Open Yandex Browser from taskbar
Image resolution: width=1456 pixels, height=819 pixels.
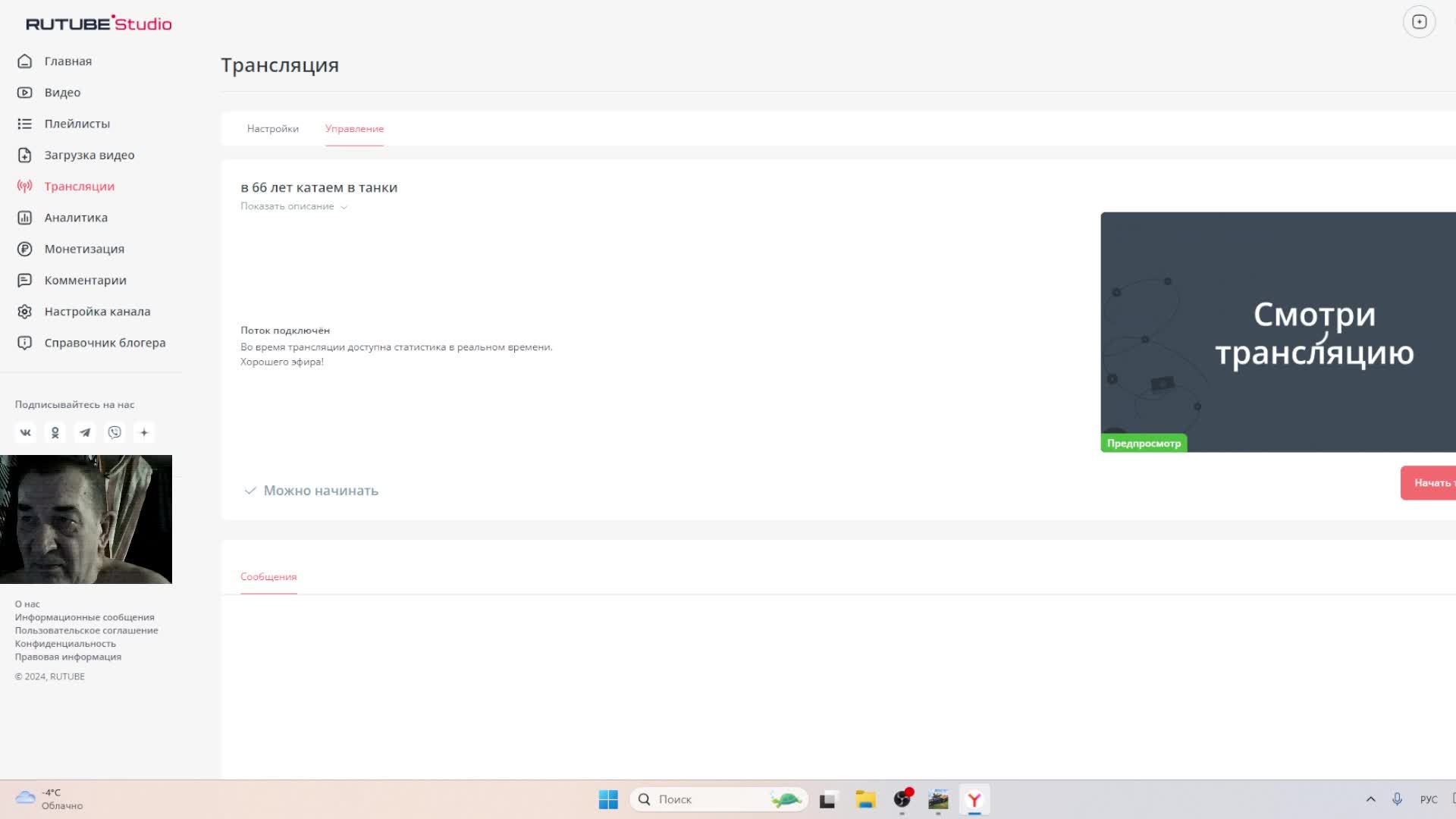(x=974, y=799)
